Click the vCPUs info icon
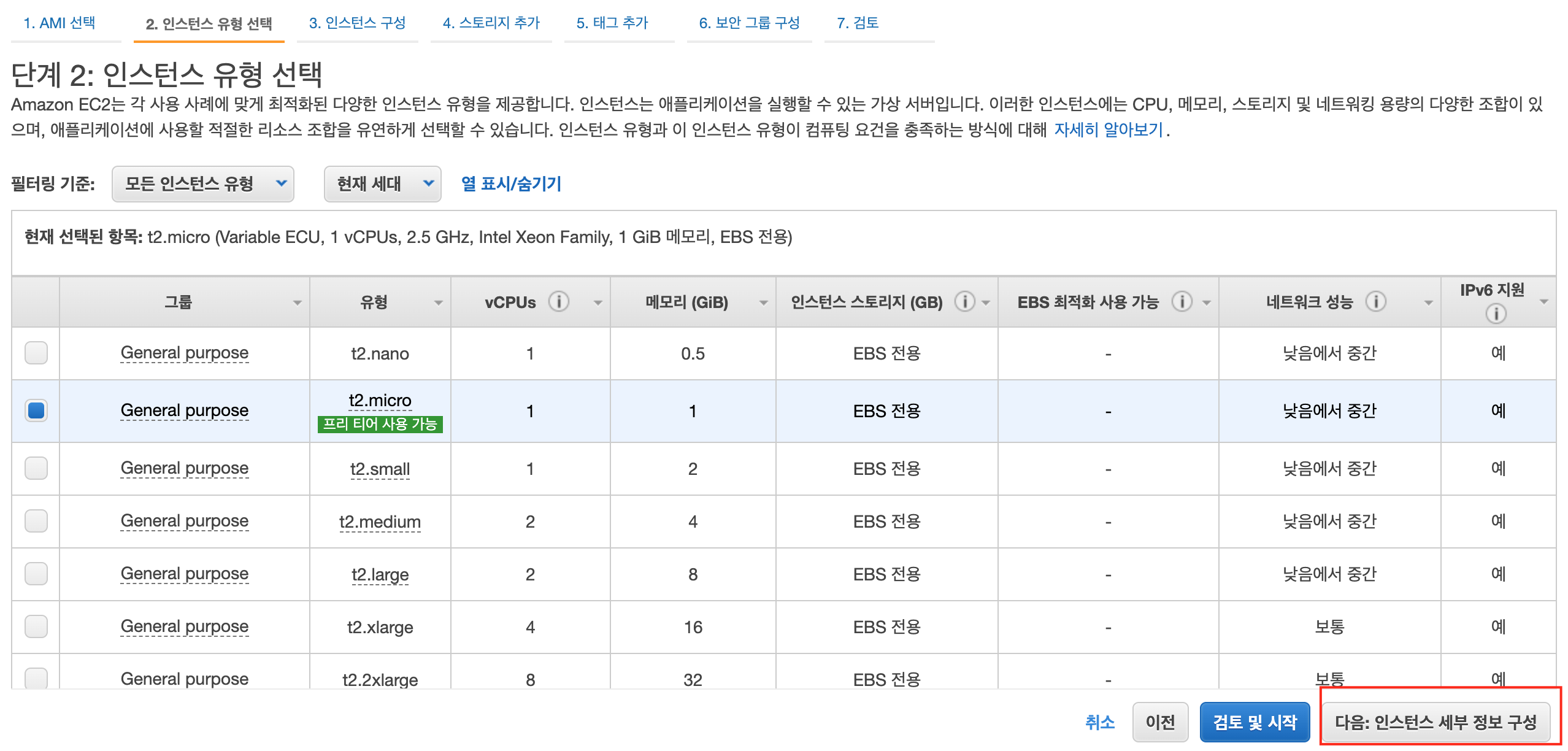 tap(558, 302)
